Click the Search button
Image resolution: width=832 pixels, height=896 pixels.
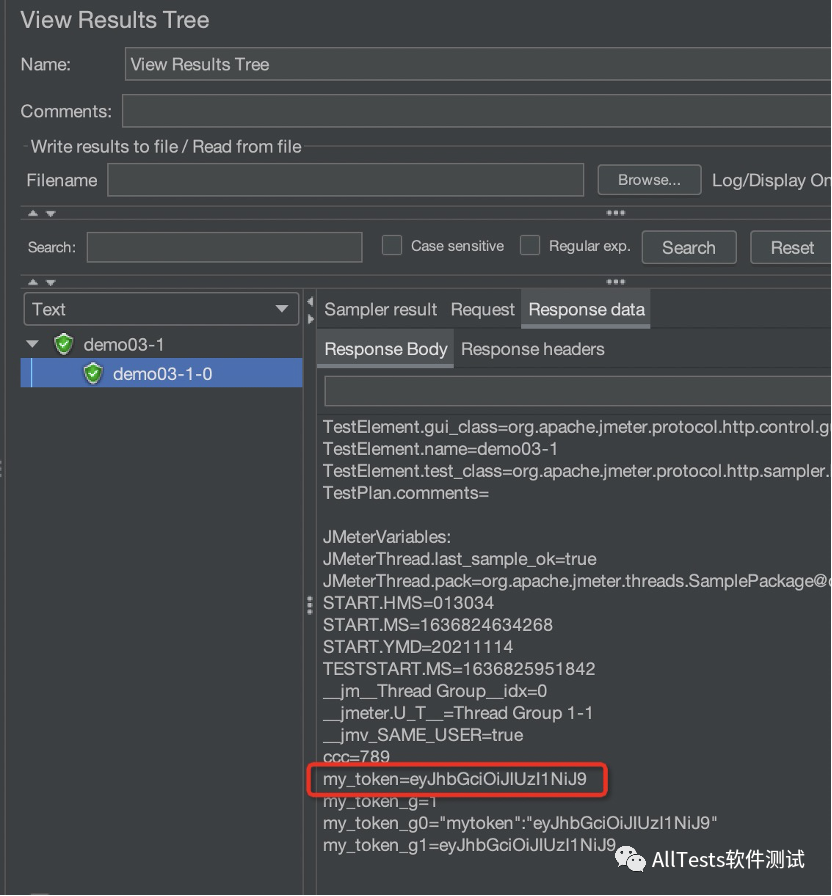[x=689, y=247]
